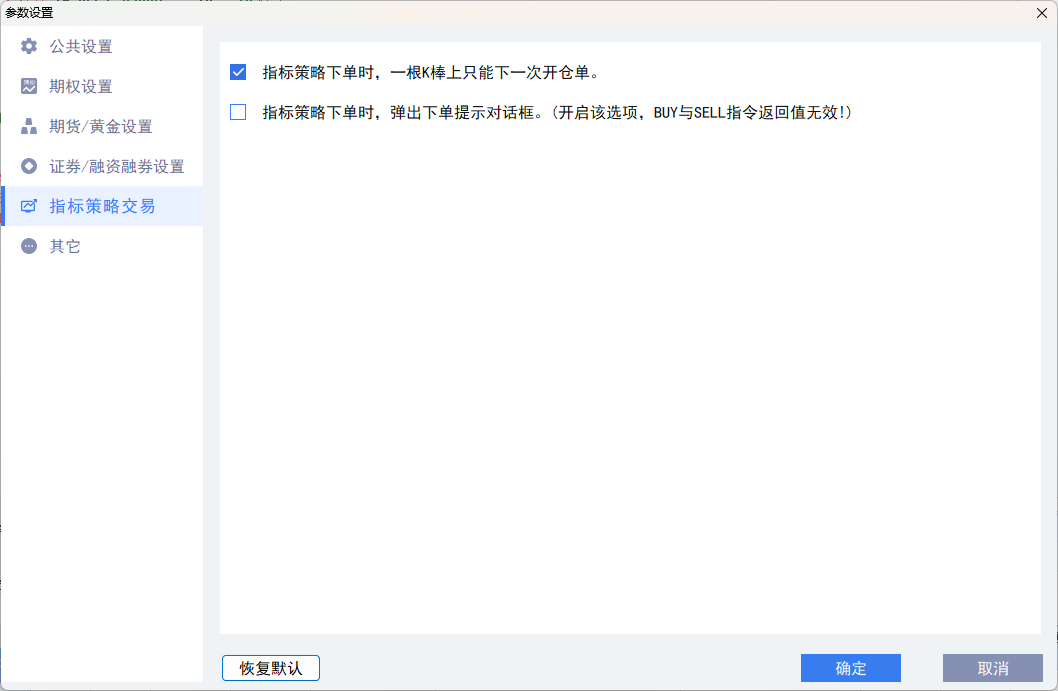Confirm settings with the 确定 button
Viewport: 1058px width, 691px height.
click(x=850, y=668)
